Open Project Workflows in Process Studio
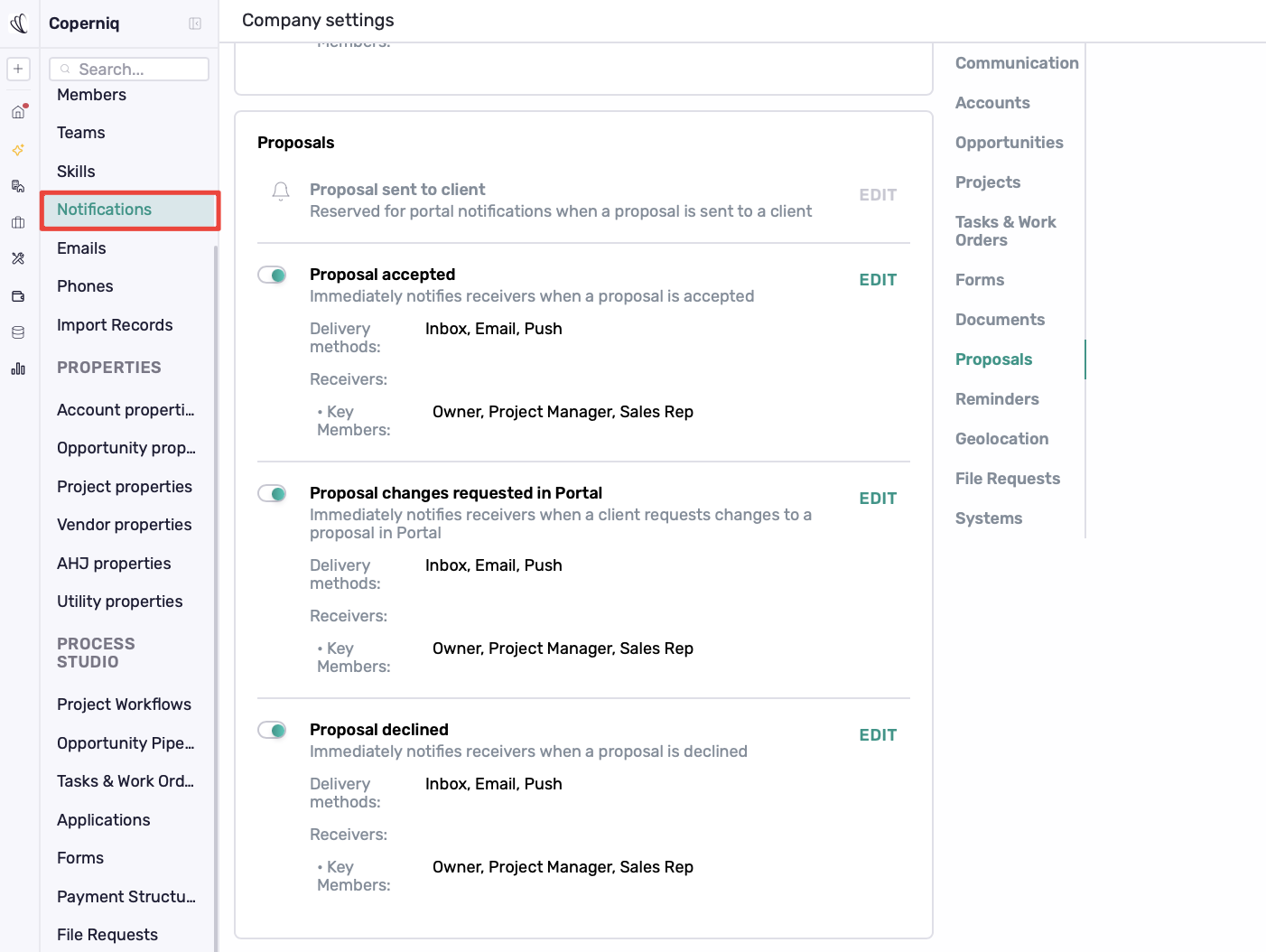The image size is (1266, 952). pos(124,705)
